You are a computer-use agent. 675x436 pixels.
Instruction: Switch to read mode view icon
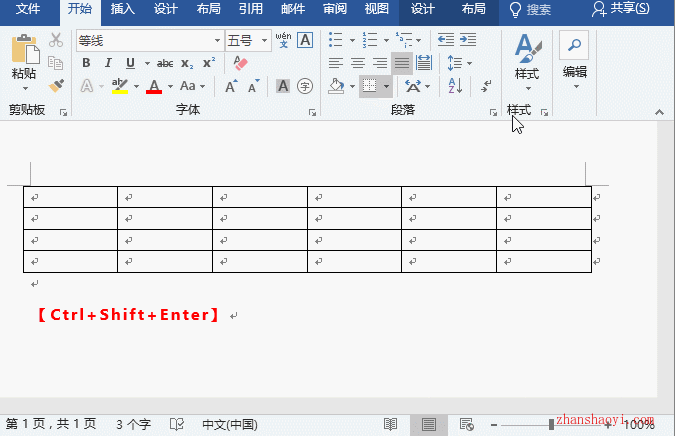click(390, 424)
